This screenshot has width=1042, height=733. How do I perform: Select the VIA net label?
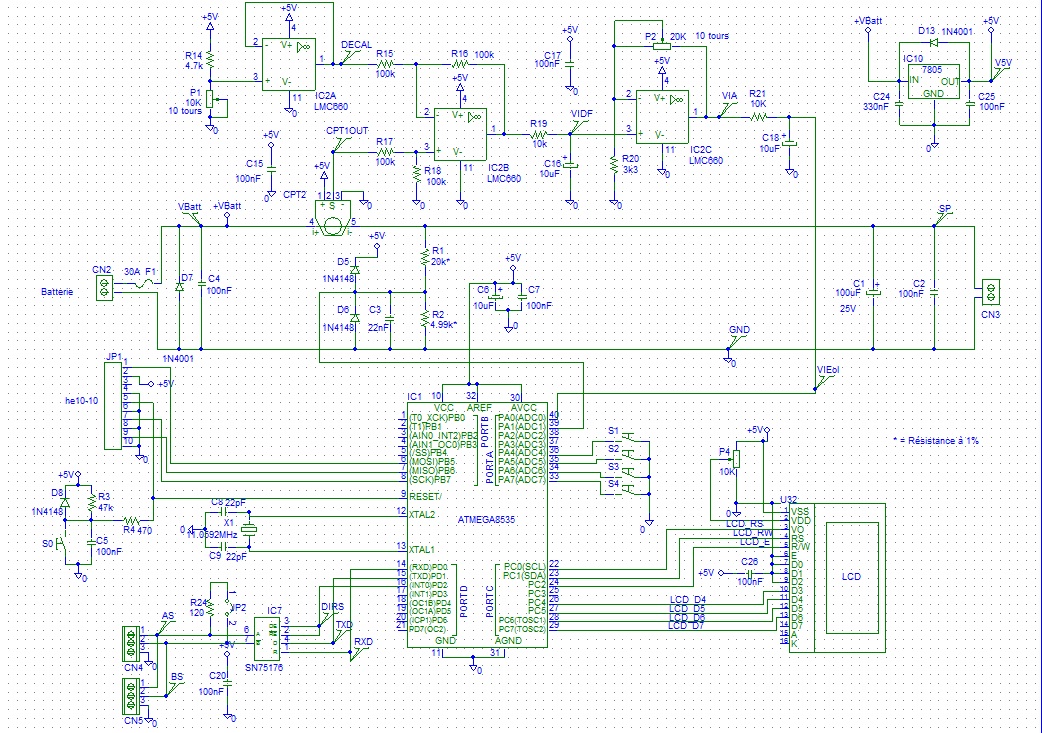coord(730,96)
